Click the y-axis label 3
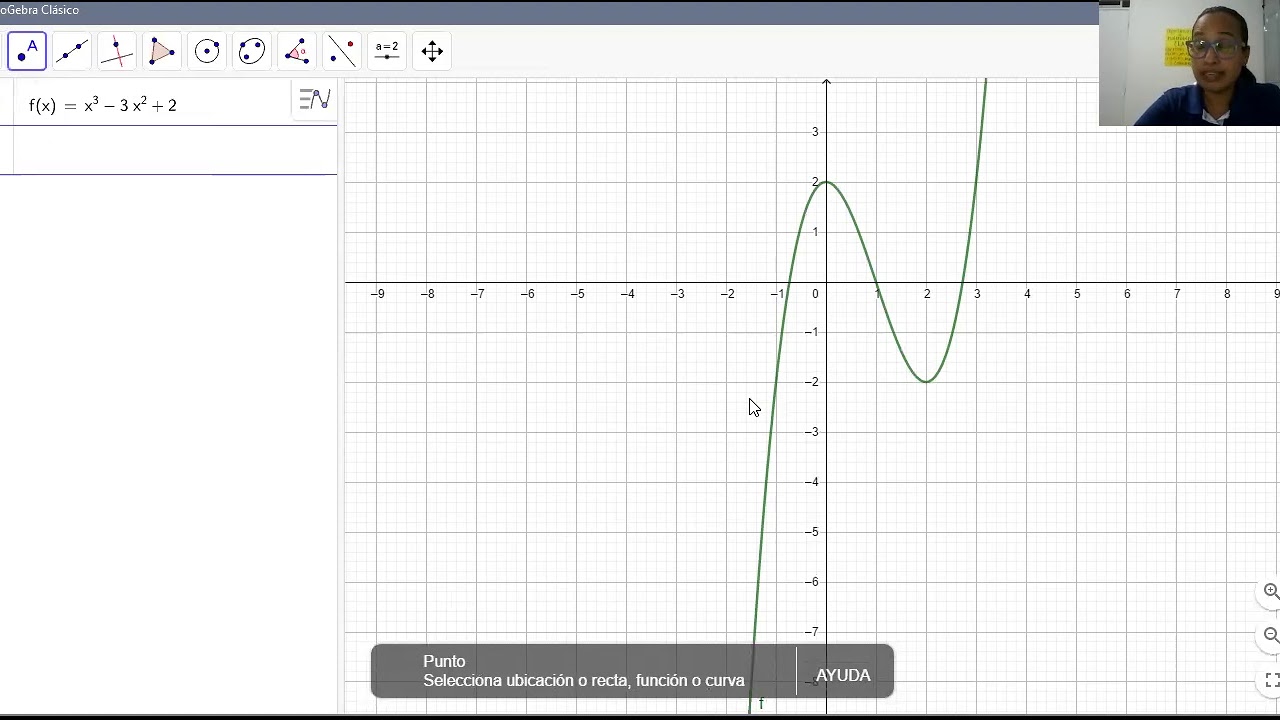The width and height of the screenshot is (1280, 720). (x=815, y=132)
